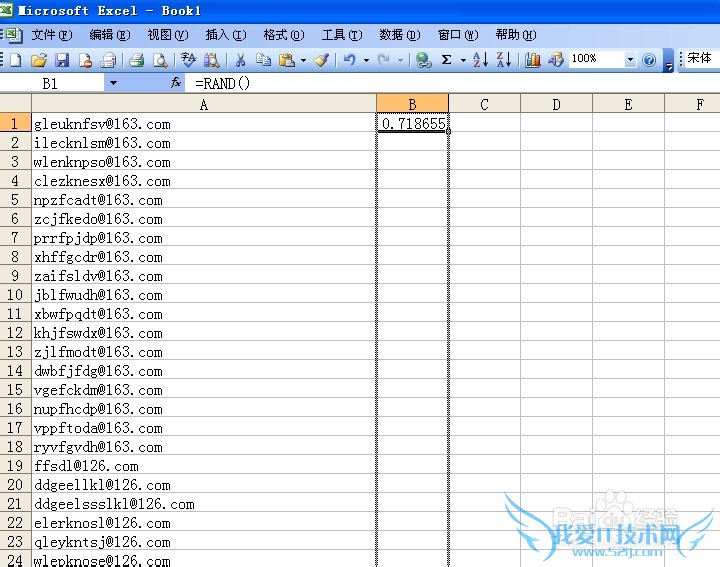Image resolution: width=720 pixels, height=567 pixels.
Task: Insert hyperlink with the globe icon
Action: 423,60
